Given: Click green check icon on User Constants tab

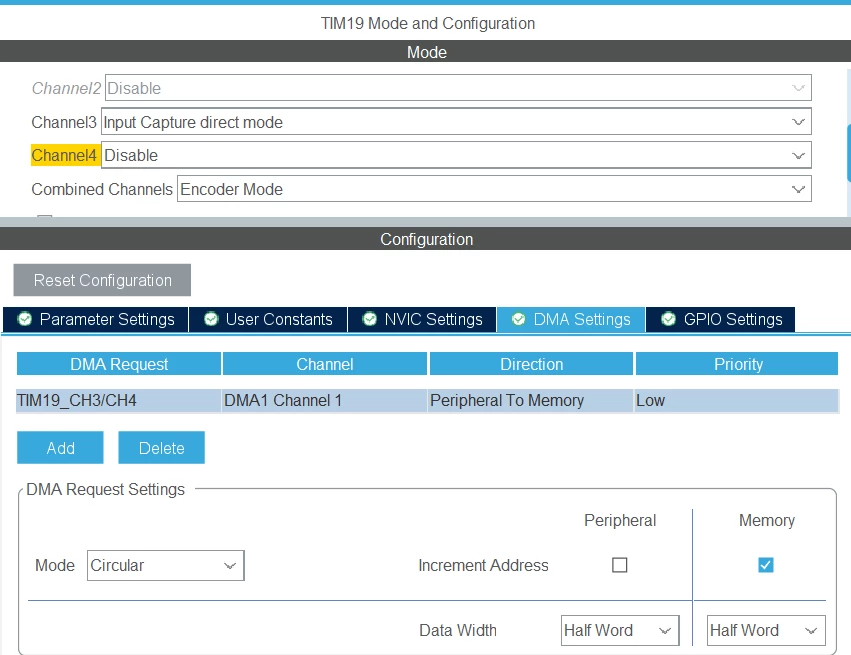Looking at the screenshot, I should pyautogui.click(x=211, y=319).
